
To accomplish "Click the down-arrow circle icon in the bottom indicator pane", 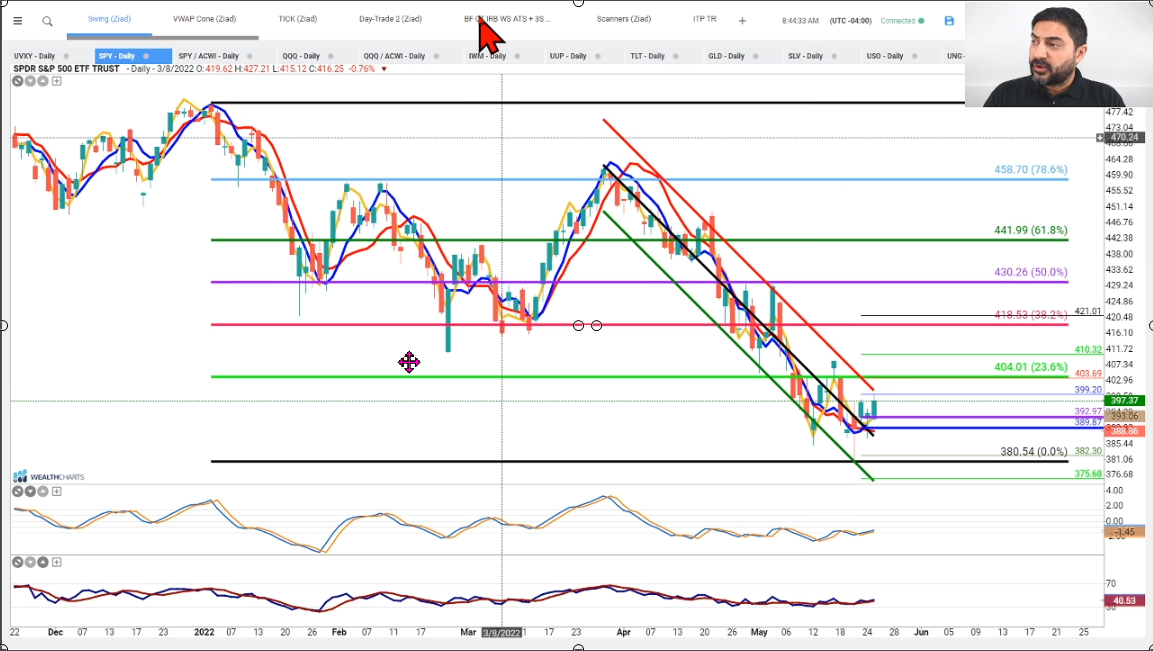I will coord(30,562).
